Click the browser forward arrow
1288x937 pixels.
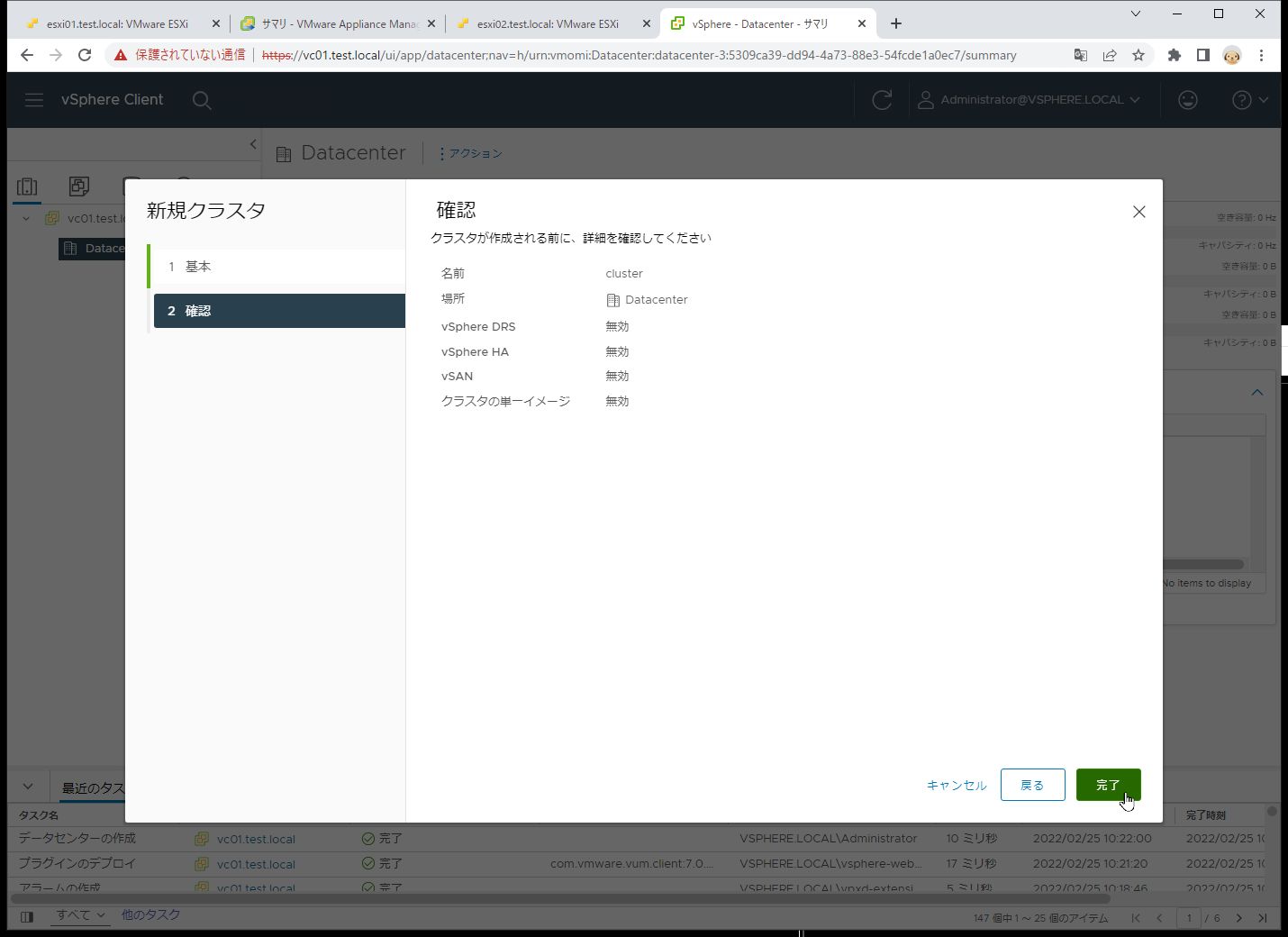56,56
